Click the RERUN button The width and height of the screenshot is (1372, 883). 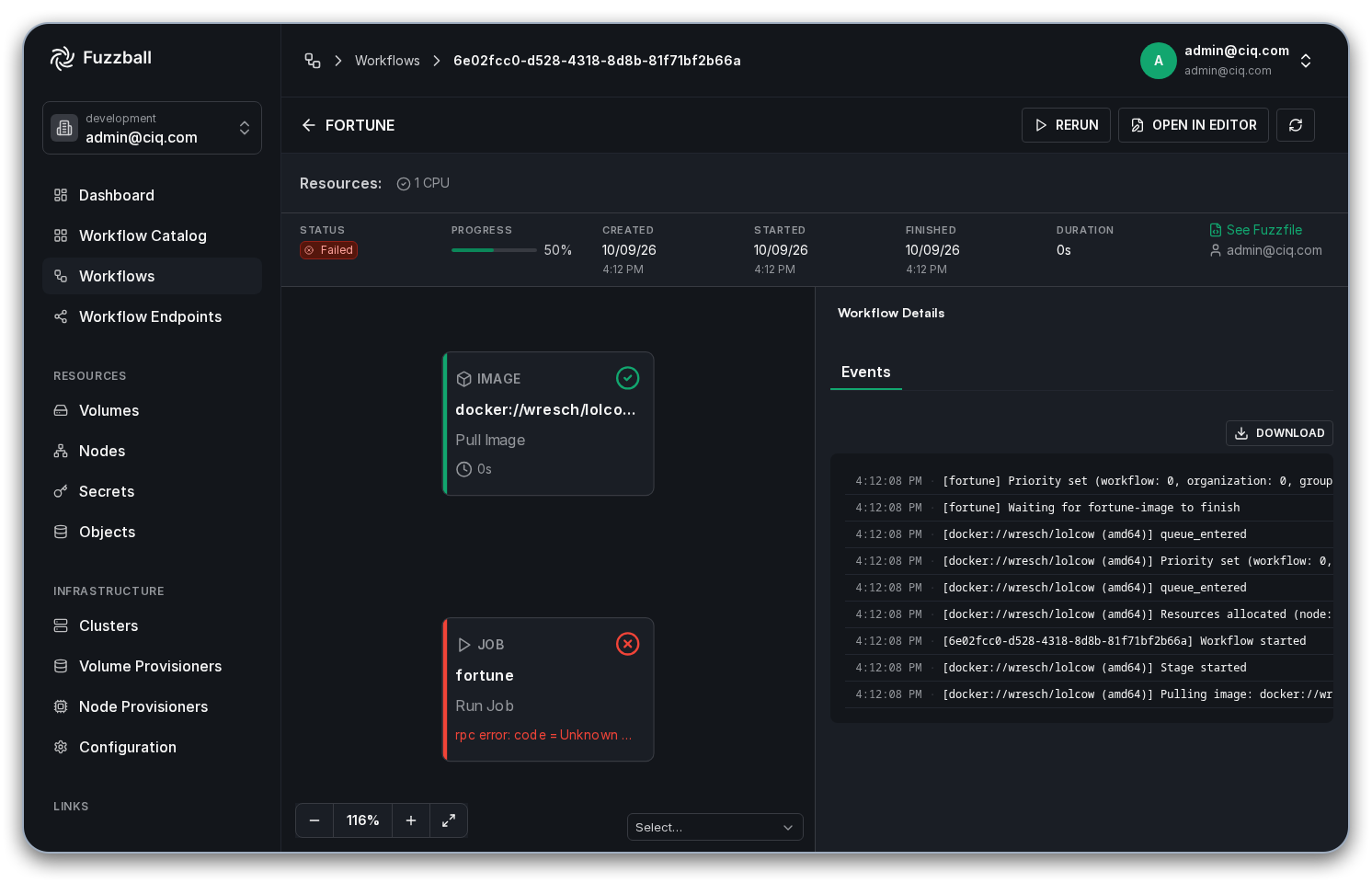pos(1066,125)
